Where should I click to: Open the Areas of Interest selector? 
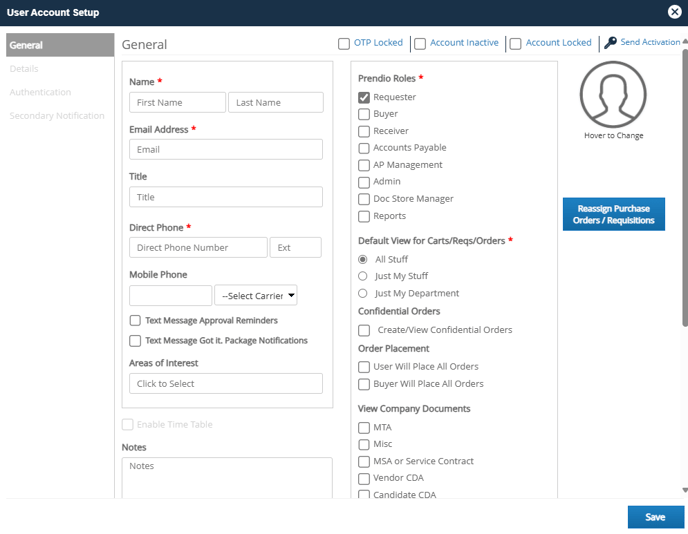(x=226, y=383)
